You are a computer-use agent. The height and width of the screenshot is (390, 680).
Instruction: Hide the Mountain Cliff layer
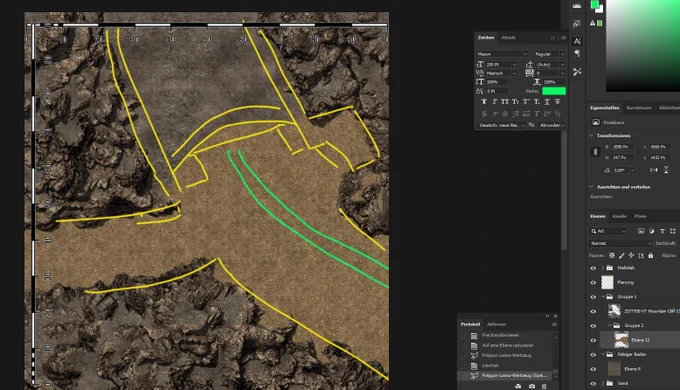click(x=593, y=311)
